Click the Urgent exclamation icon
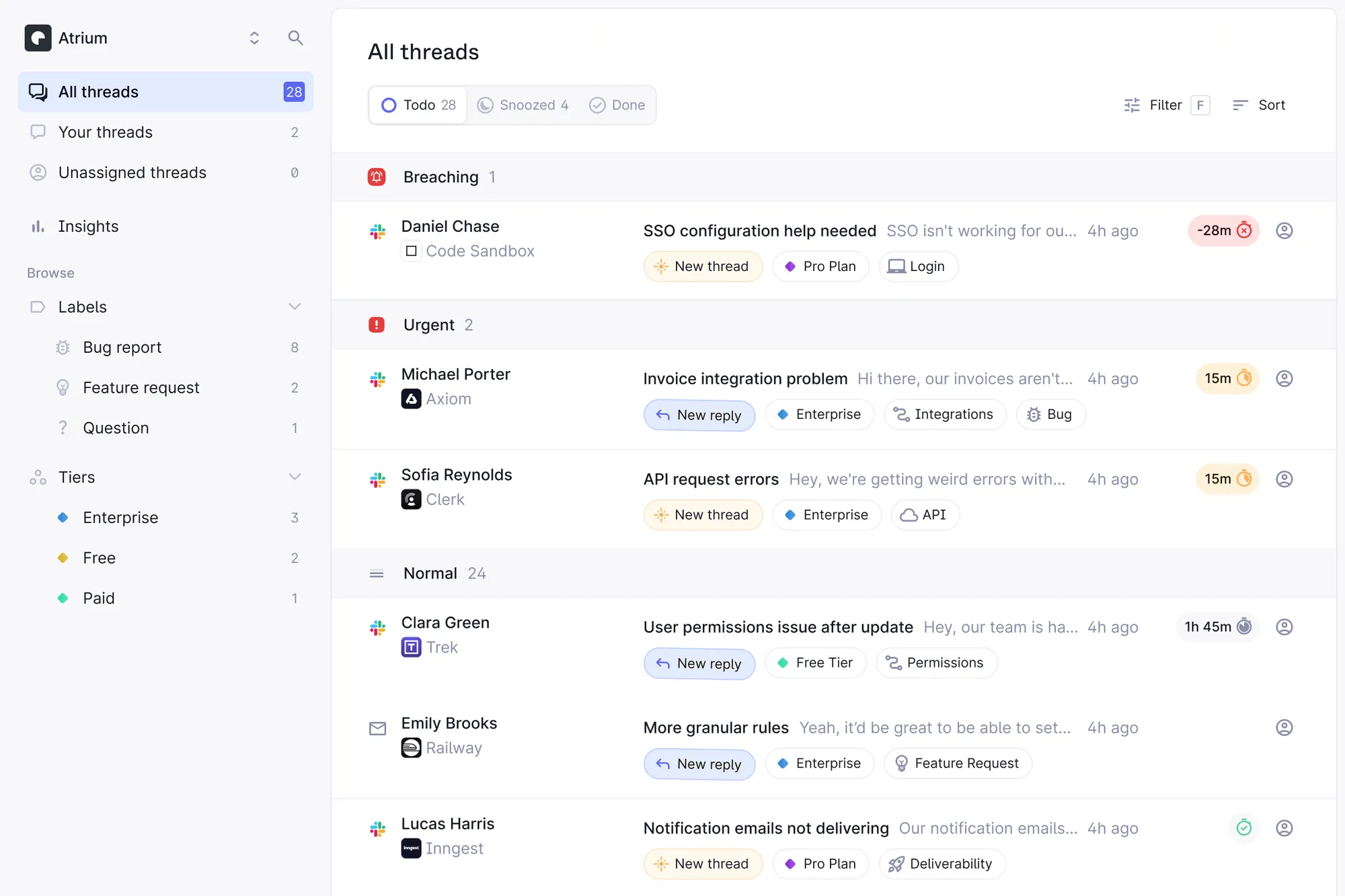Screen dimensions: 1345x896 click(377, 325)
